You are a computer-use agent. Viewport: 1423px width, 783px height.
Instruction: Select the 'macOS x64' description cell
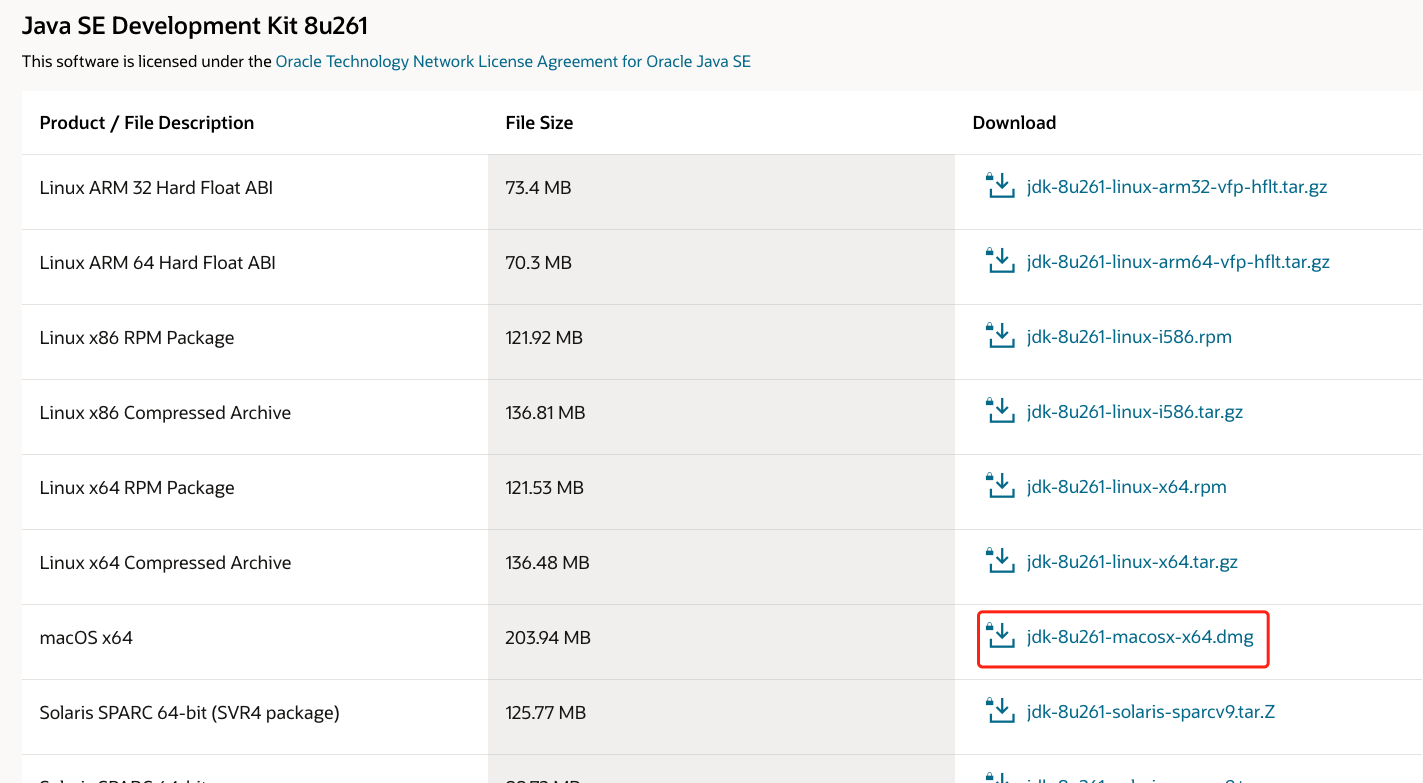86,637
